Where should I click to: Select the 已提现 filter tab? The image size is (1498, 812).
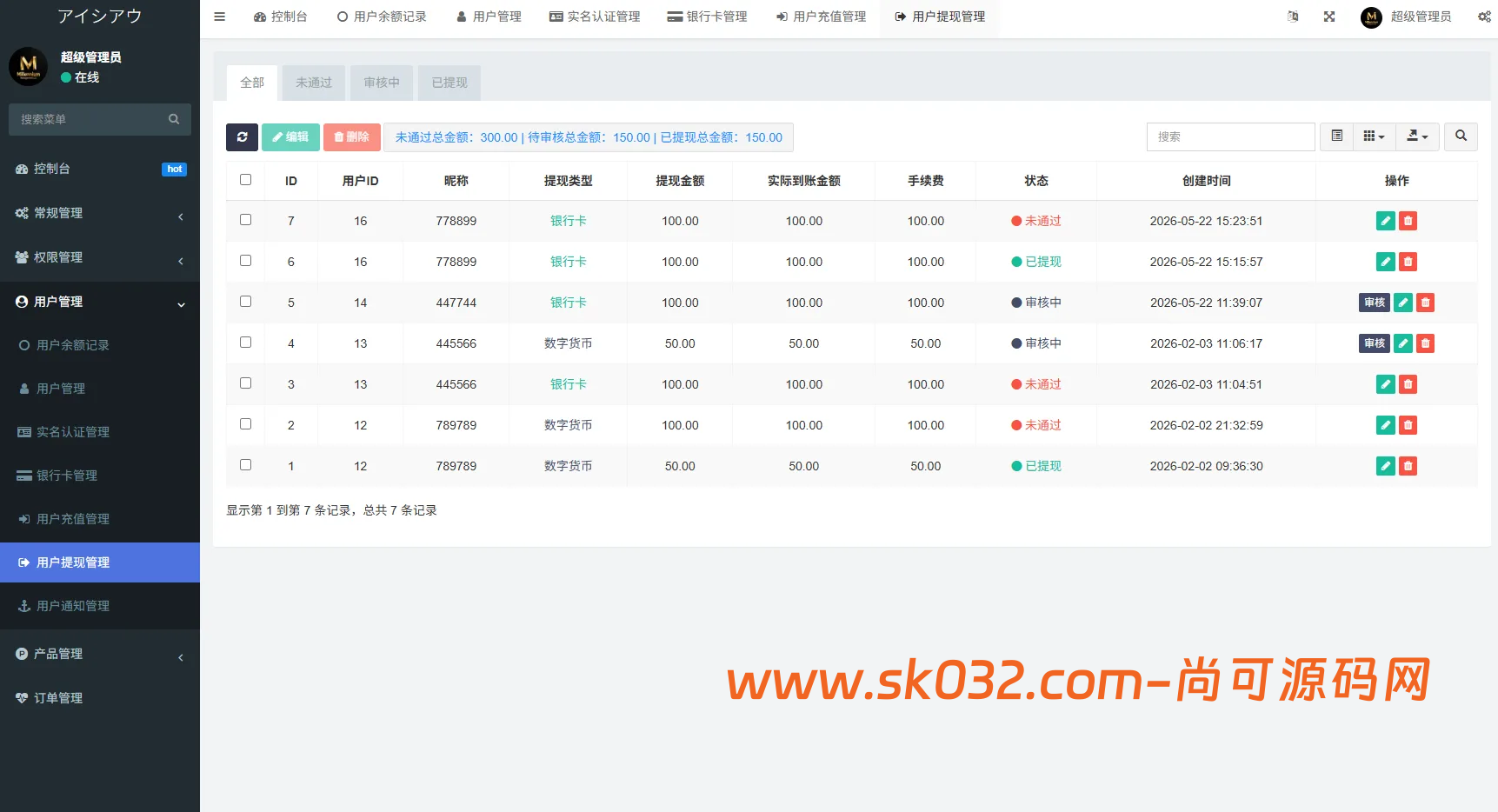click(449, 83)
